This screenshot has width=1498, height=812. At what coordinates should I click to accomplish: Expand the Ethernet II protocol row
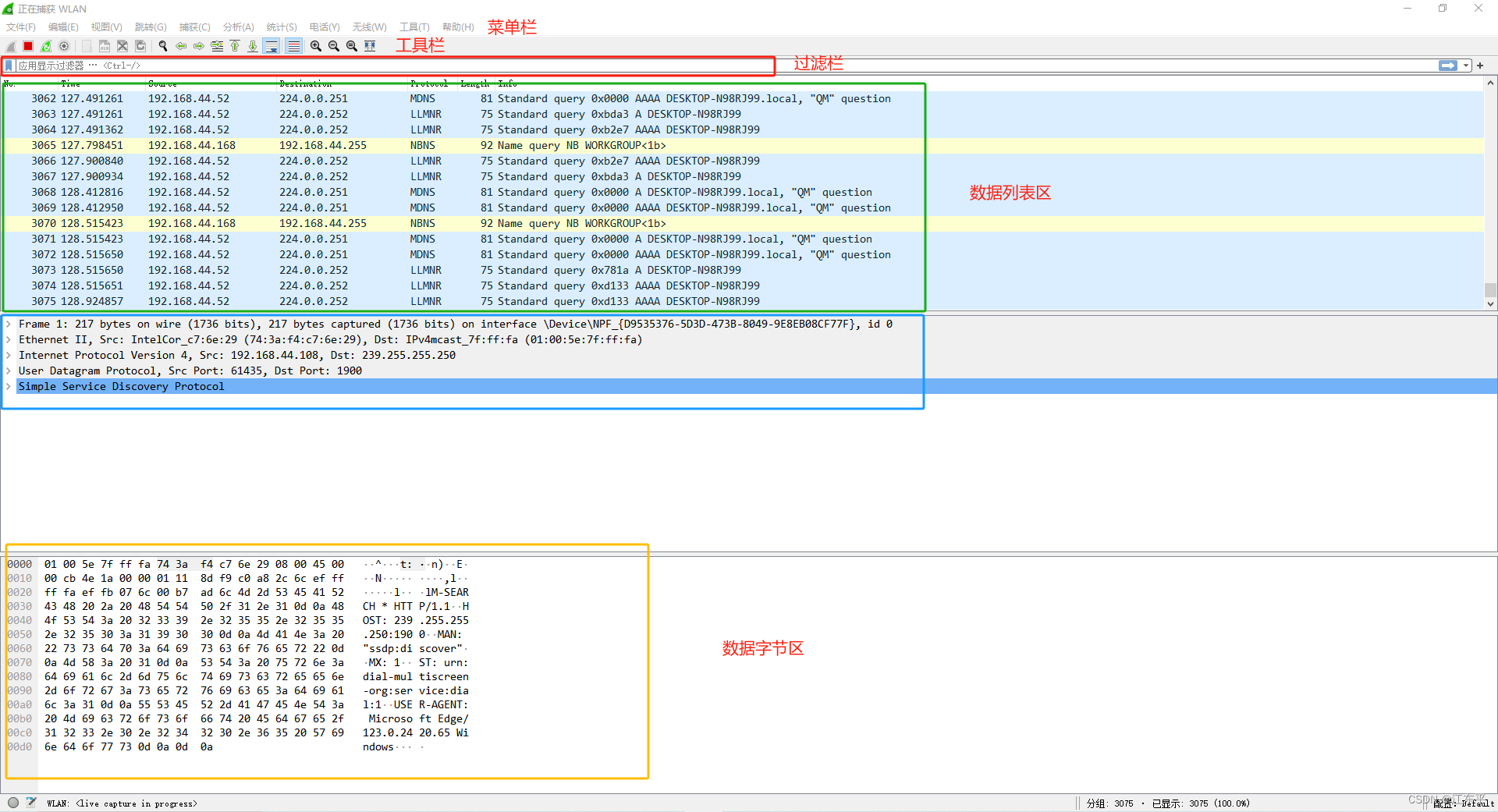[x=8, y=339]
